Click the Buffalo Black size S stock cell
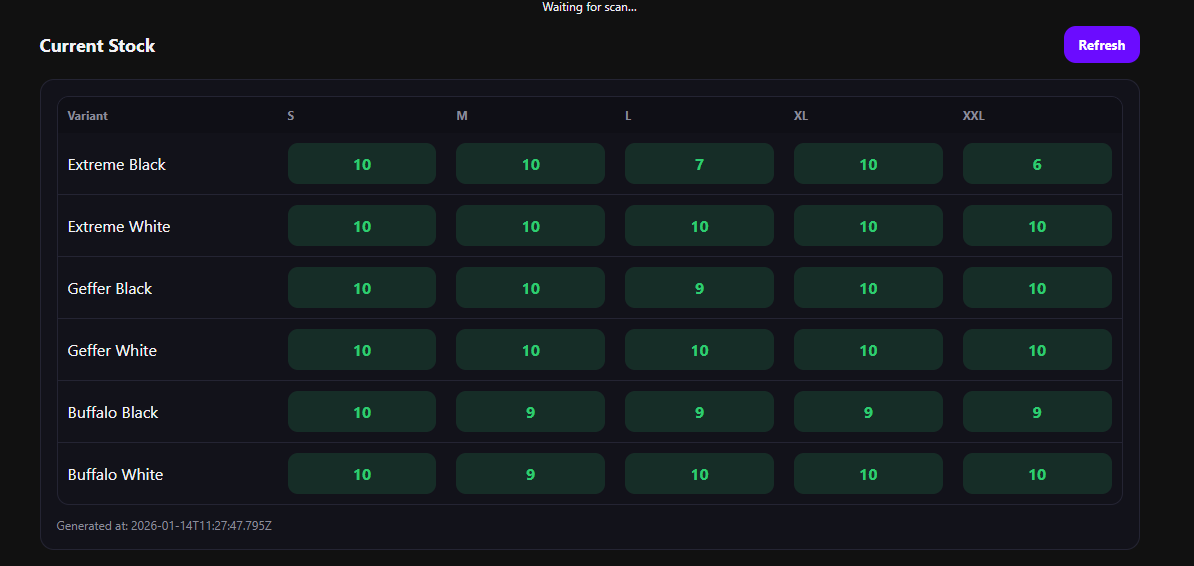This screenshot has height=566, width=1194. click(x=362, y=411)
